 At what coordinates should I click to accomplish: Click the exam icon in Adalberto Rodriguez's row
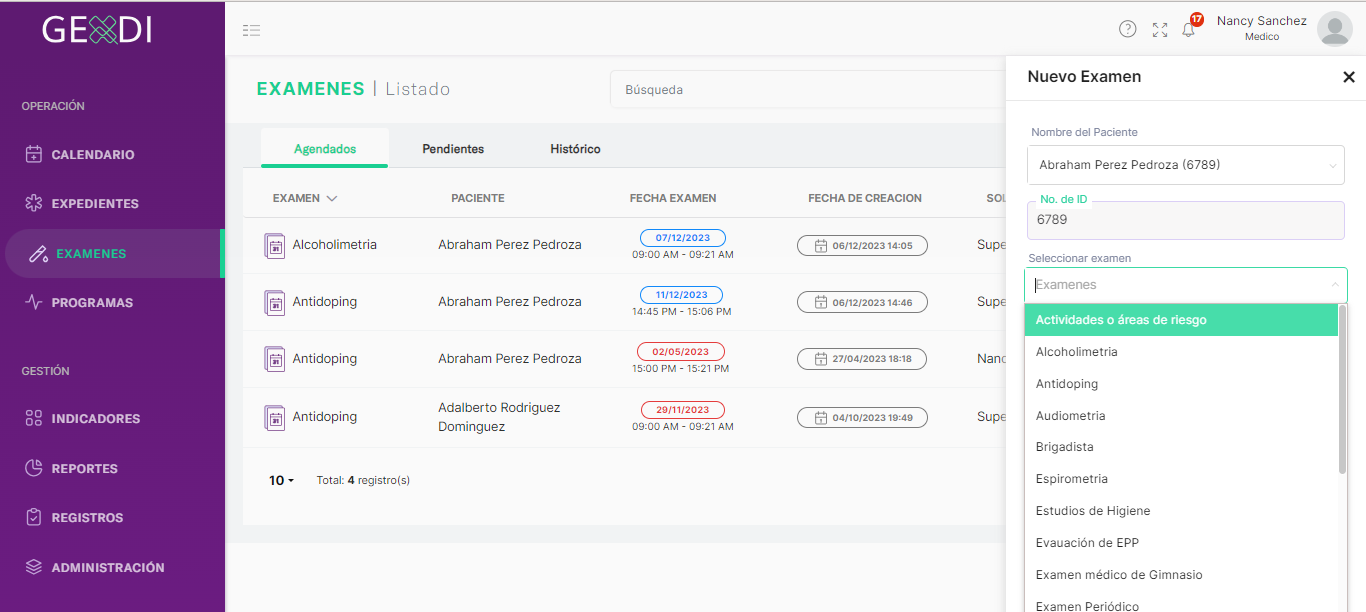(x=275, y=417)
